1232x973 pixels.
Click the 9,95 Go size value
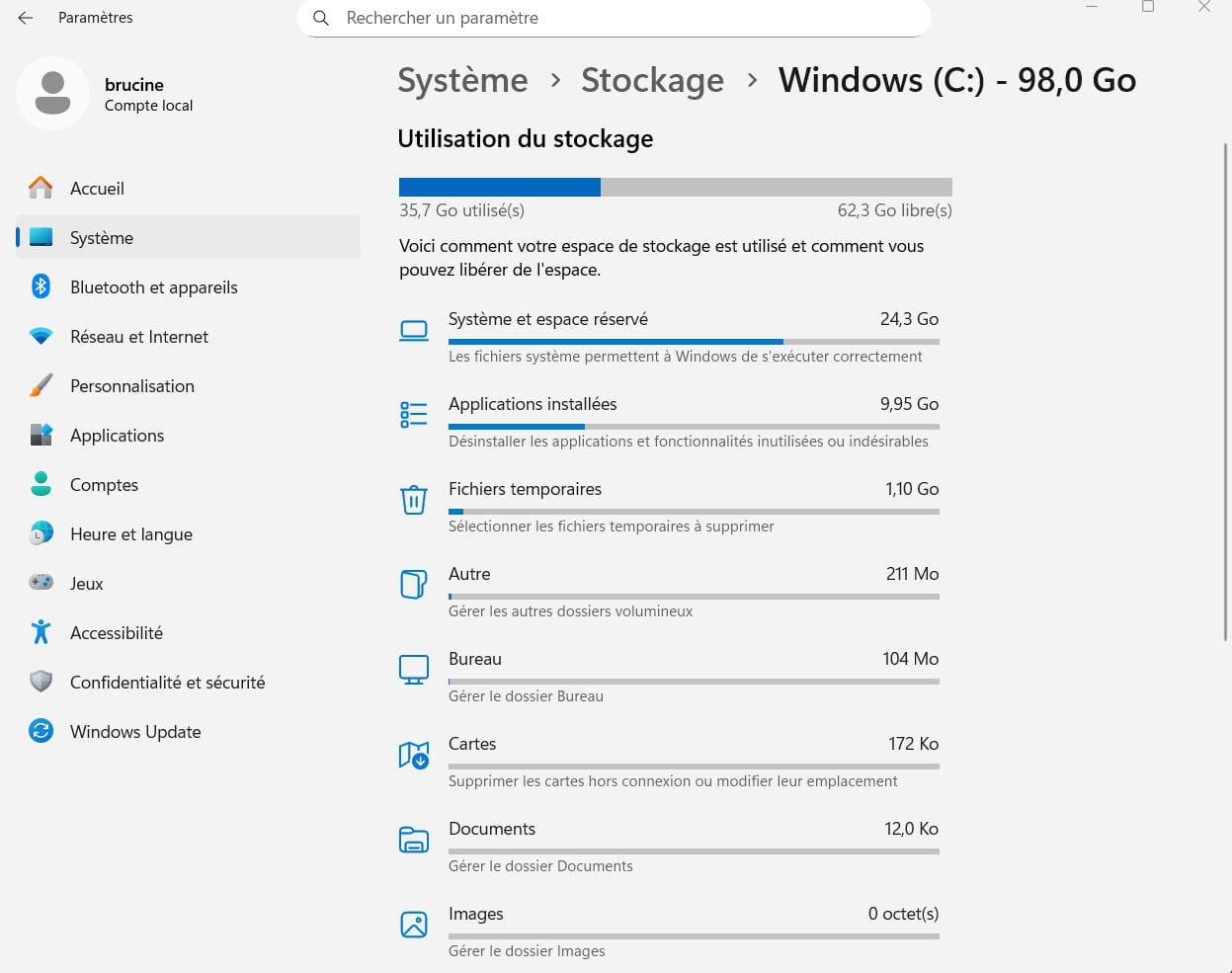[x=910, y=404]
